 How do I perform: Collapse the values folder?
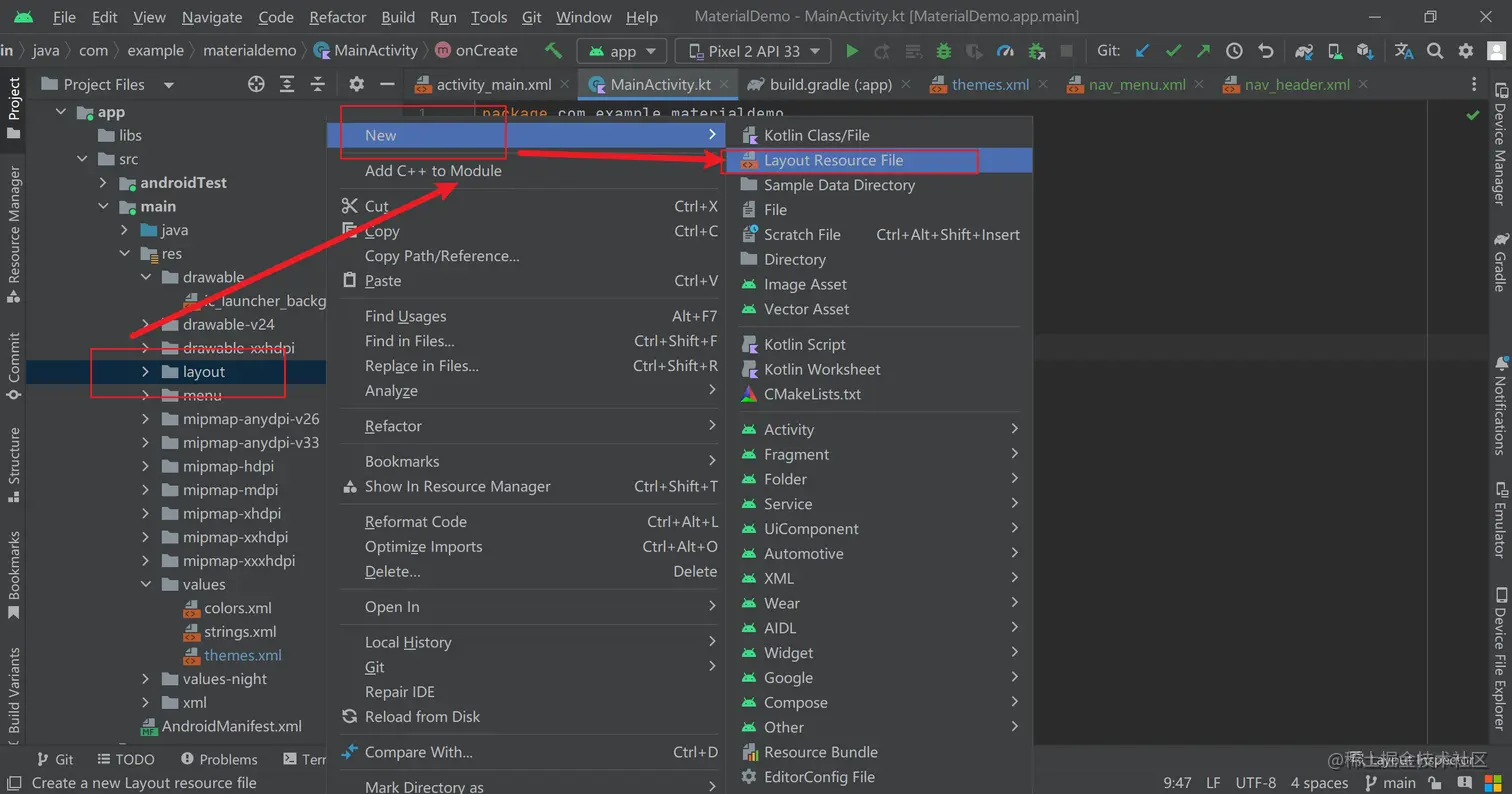[x=145, y=584]
